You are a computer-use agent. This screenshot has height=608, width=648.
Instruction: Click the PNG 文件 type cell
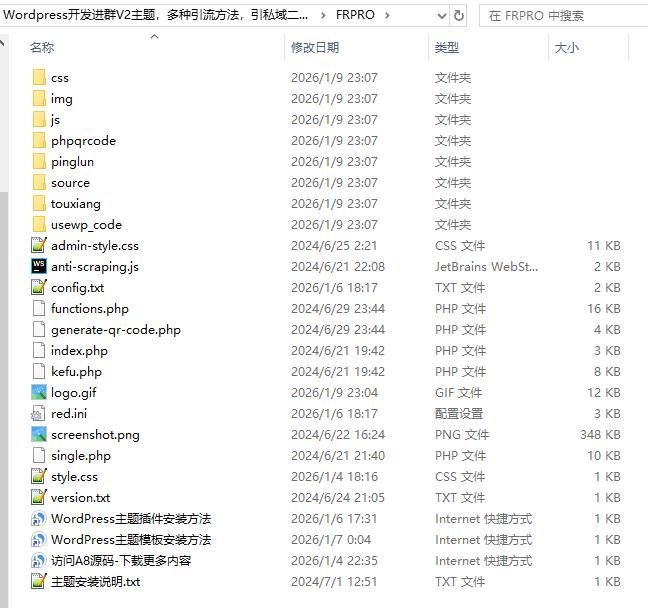click(462, 435)
